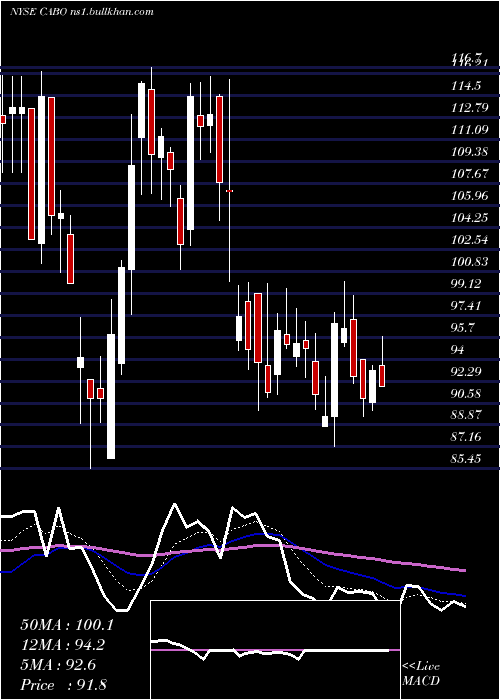Click the Price : 91.8 readout
The width and height of the screenshot is (500, 700).
click(x=63, y=685)
